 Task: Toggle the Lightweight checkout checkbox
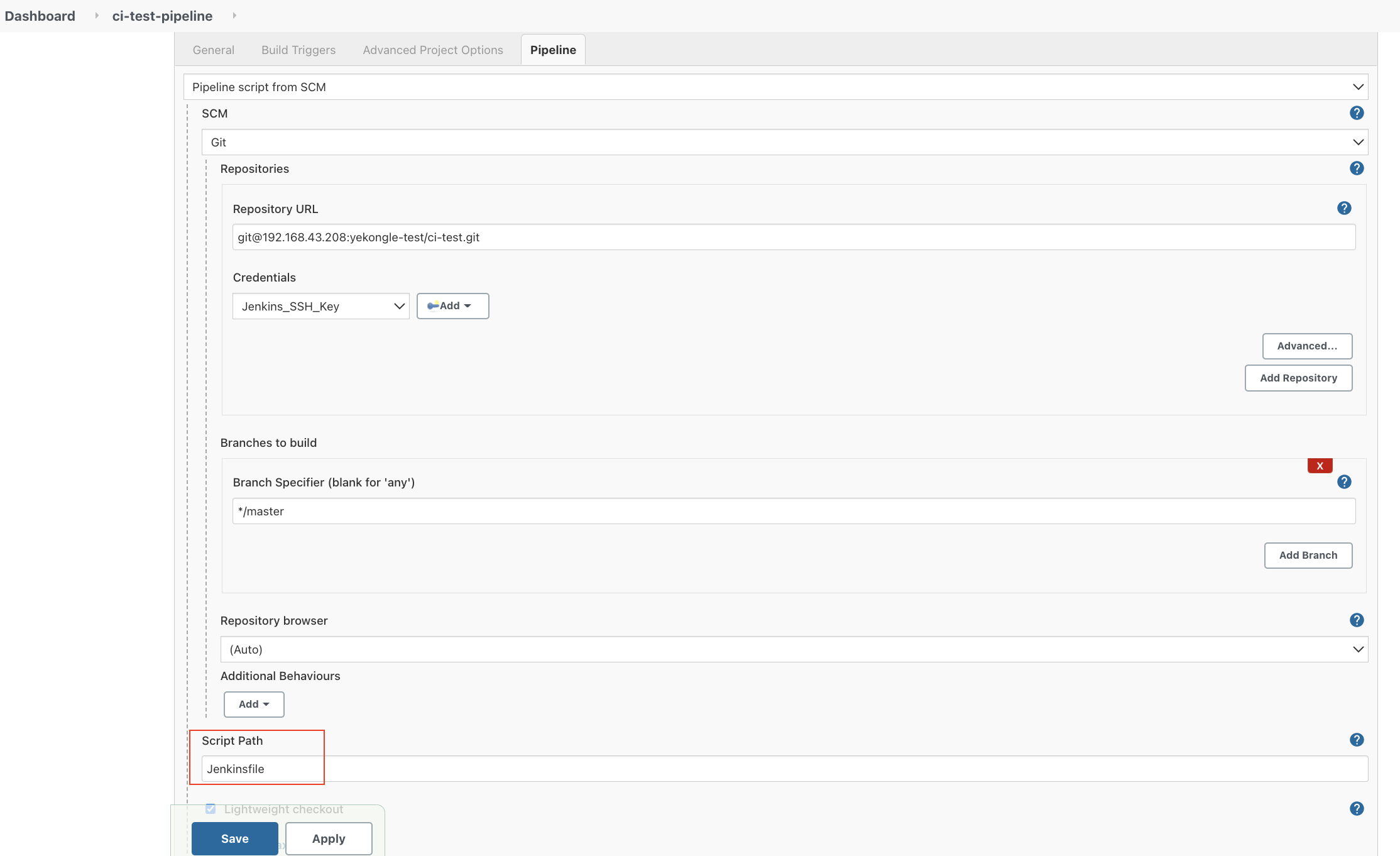coord(211,809)
